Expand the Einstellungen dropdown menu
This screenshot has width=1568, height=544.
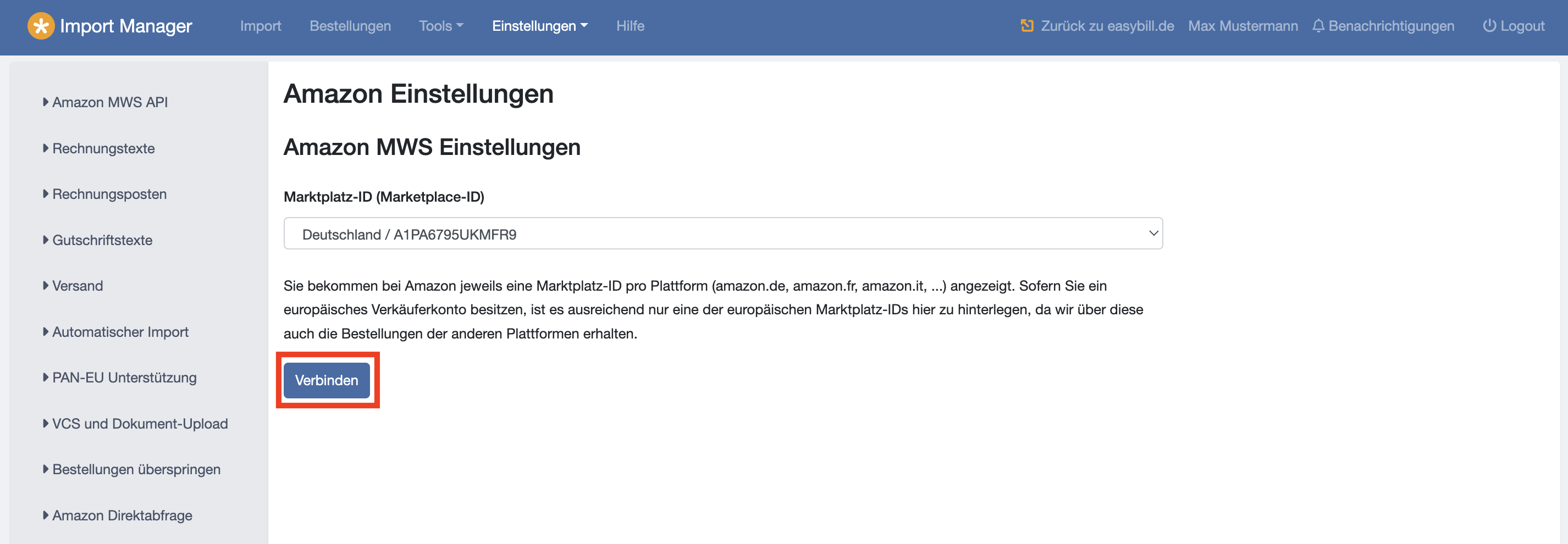[x=539, y=26]
